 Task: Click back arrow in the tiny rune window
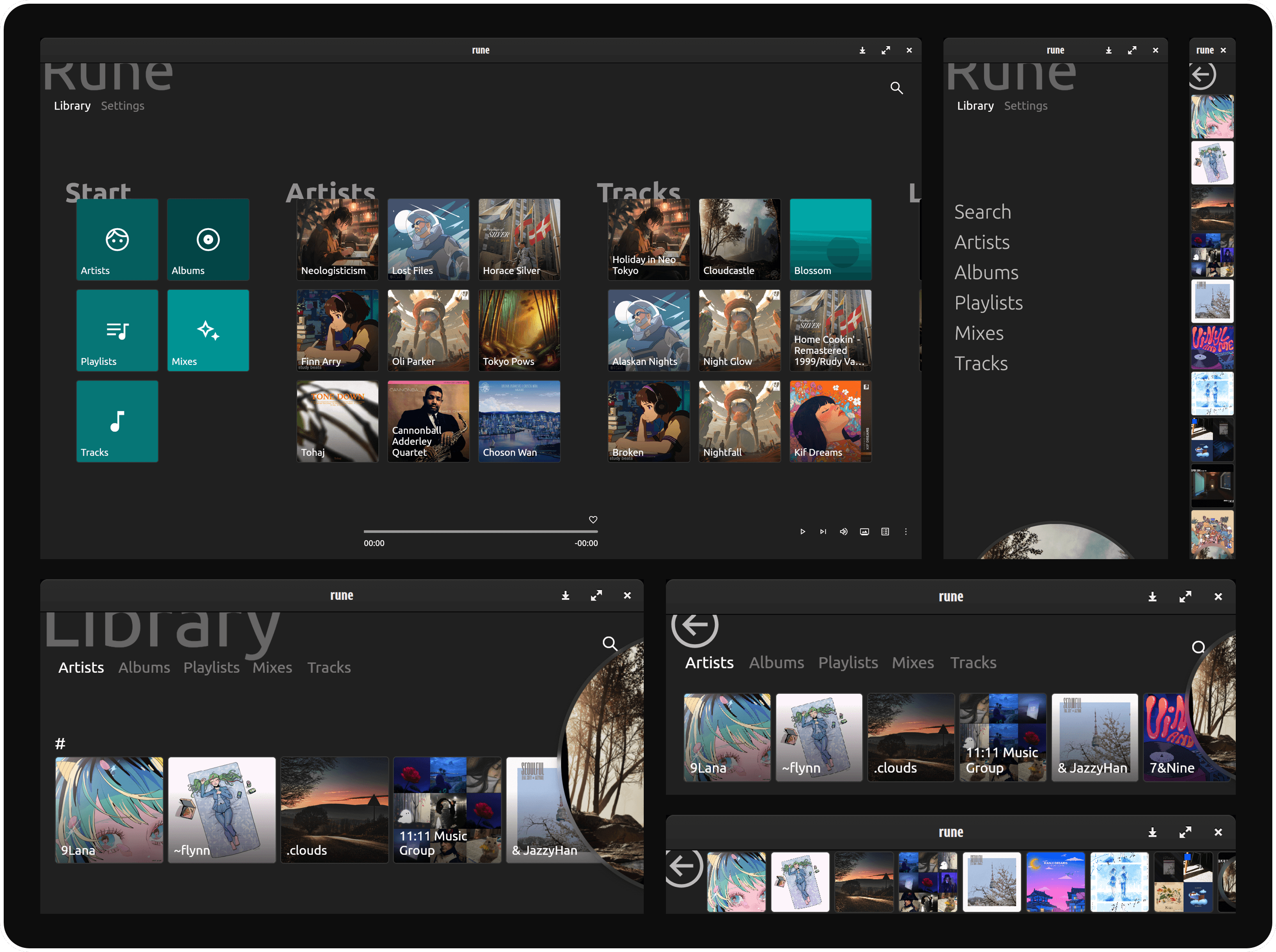(1203, 75)
